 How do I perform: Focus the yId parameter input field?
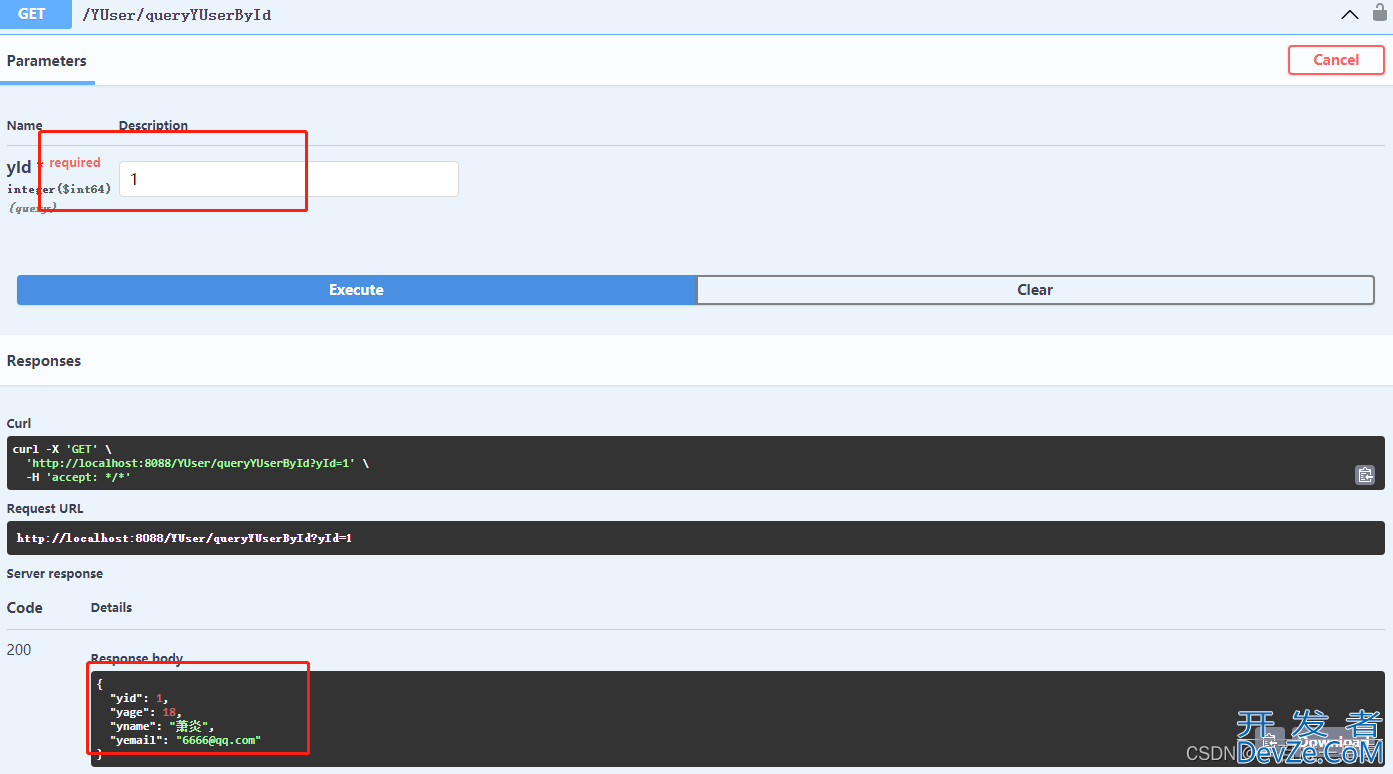[x=289, y=179]
